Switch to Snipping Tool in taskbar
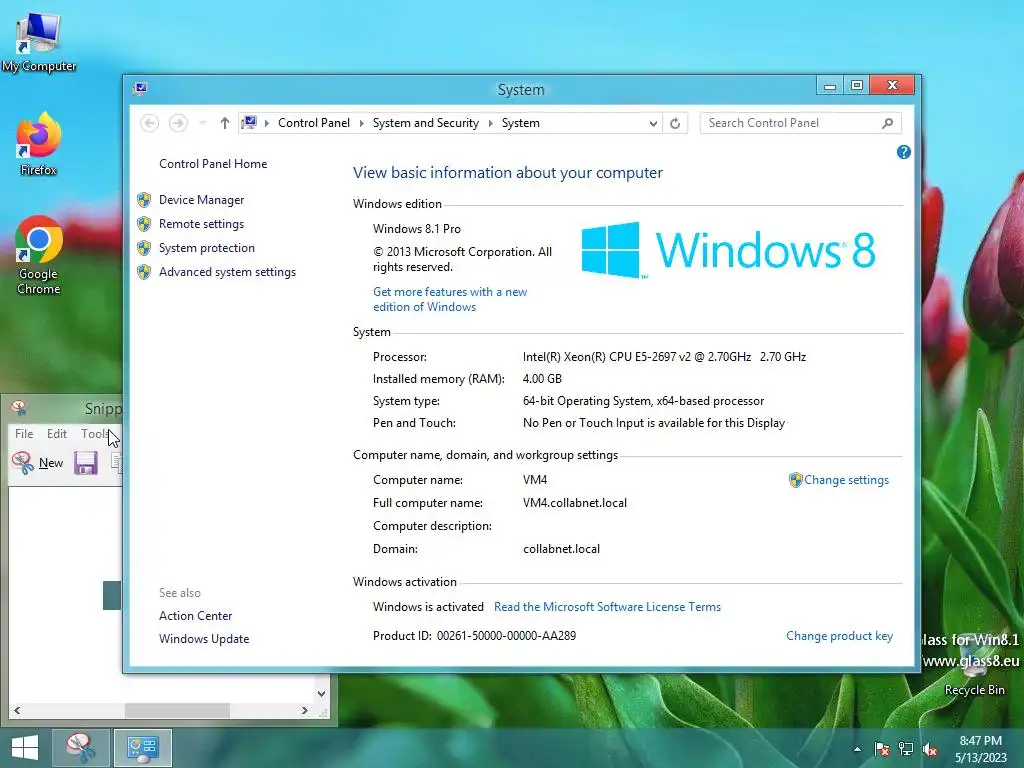This screenshot has height=768, width=1024. 80,748
